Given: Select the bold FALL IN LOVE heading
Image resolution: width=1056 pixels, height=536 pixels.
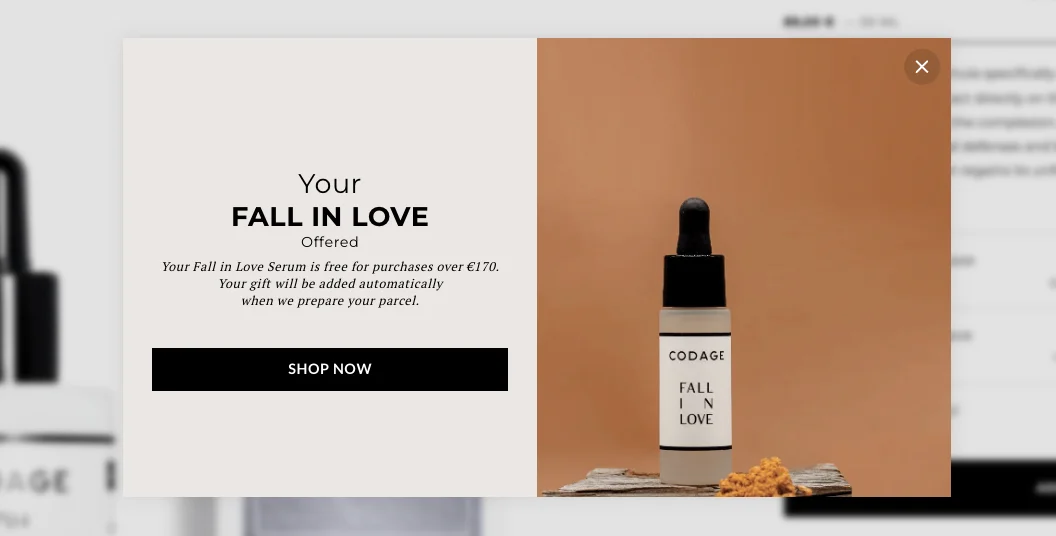Looking at the screenshot, I should coord(329,217).
